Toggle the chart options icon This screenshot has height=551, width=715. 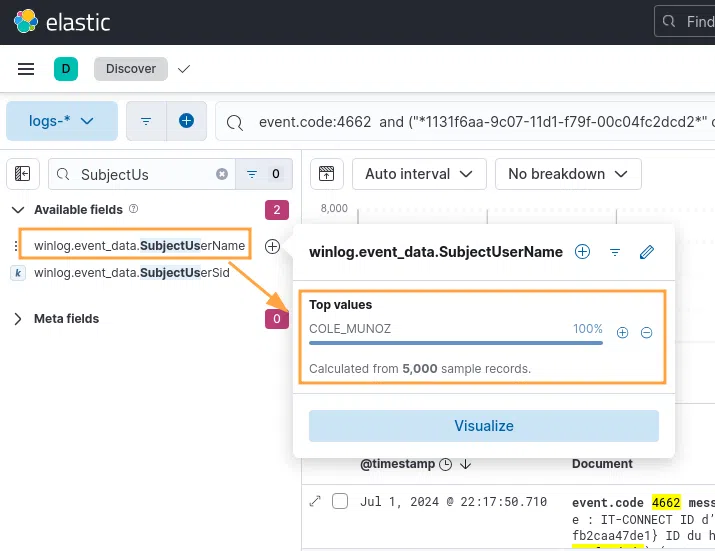326,174
